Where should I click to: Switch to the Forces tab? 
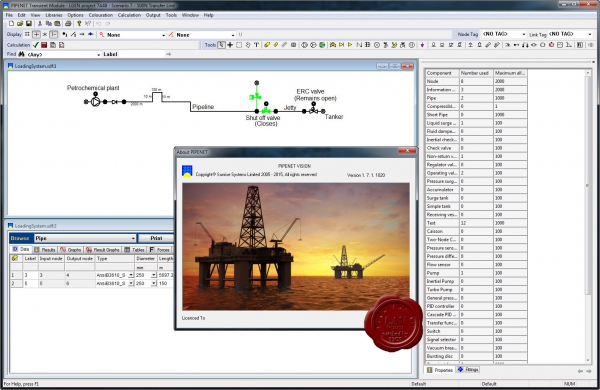tap(160, 250)
